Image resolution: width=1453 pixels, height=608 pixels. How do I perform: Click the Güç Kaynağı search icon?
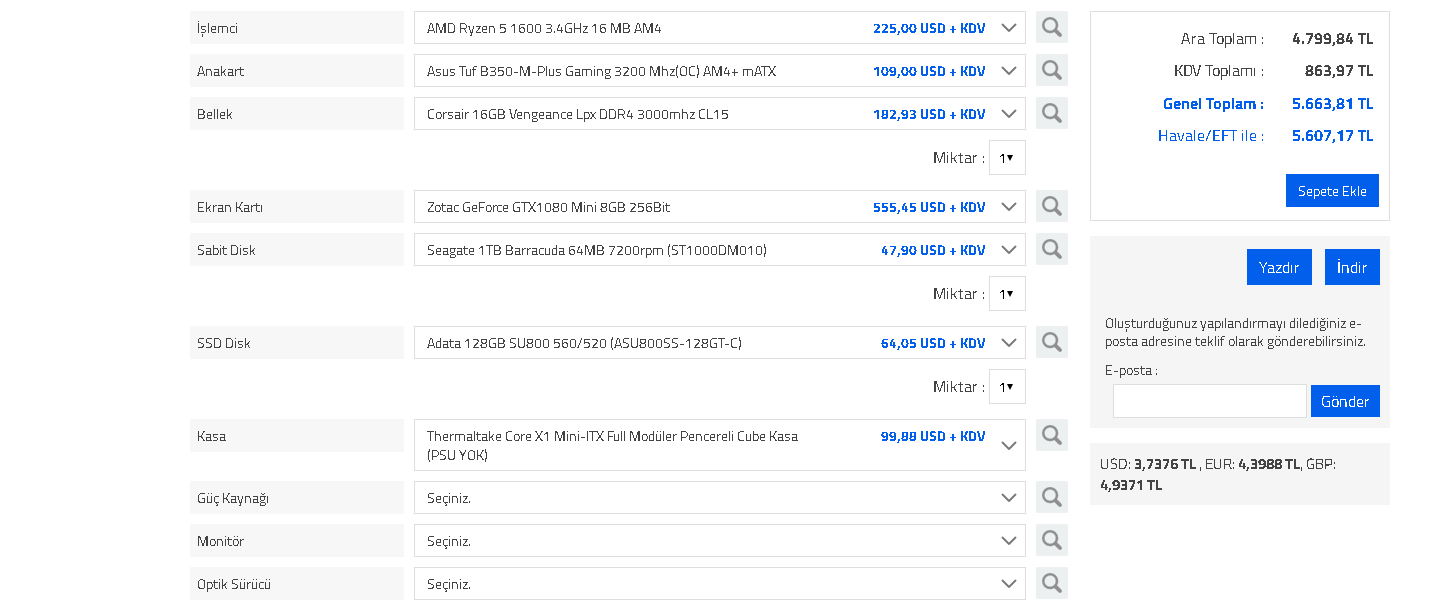point(1051,498)
